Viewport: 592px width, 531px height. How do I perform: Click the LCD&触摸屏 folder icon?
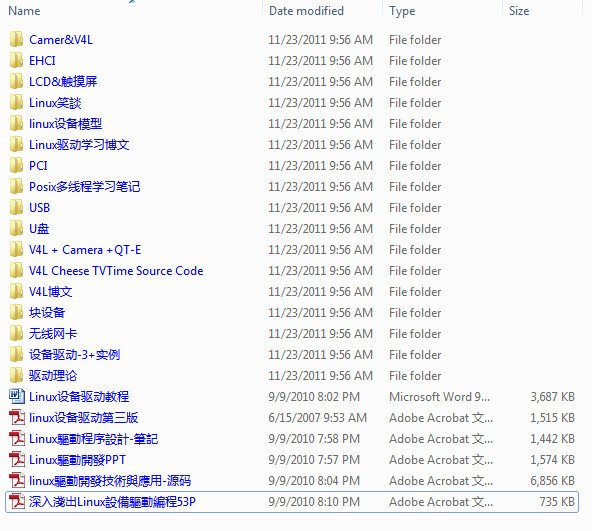[16, 82]
